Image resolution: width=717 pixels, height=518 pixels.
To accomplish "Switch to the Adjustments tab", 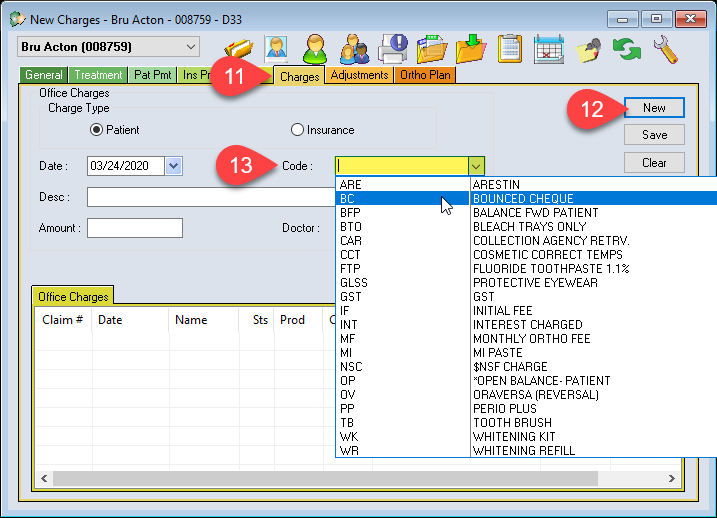I will pyautogui.click(x=359, y=75).
